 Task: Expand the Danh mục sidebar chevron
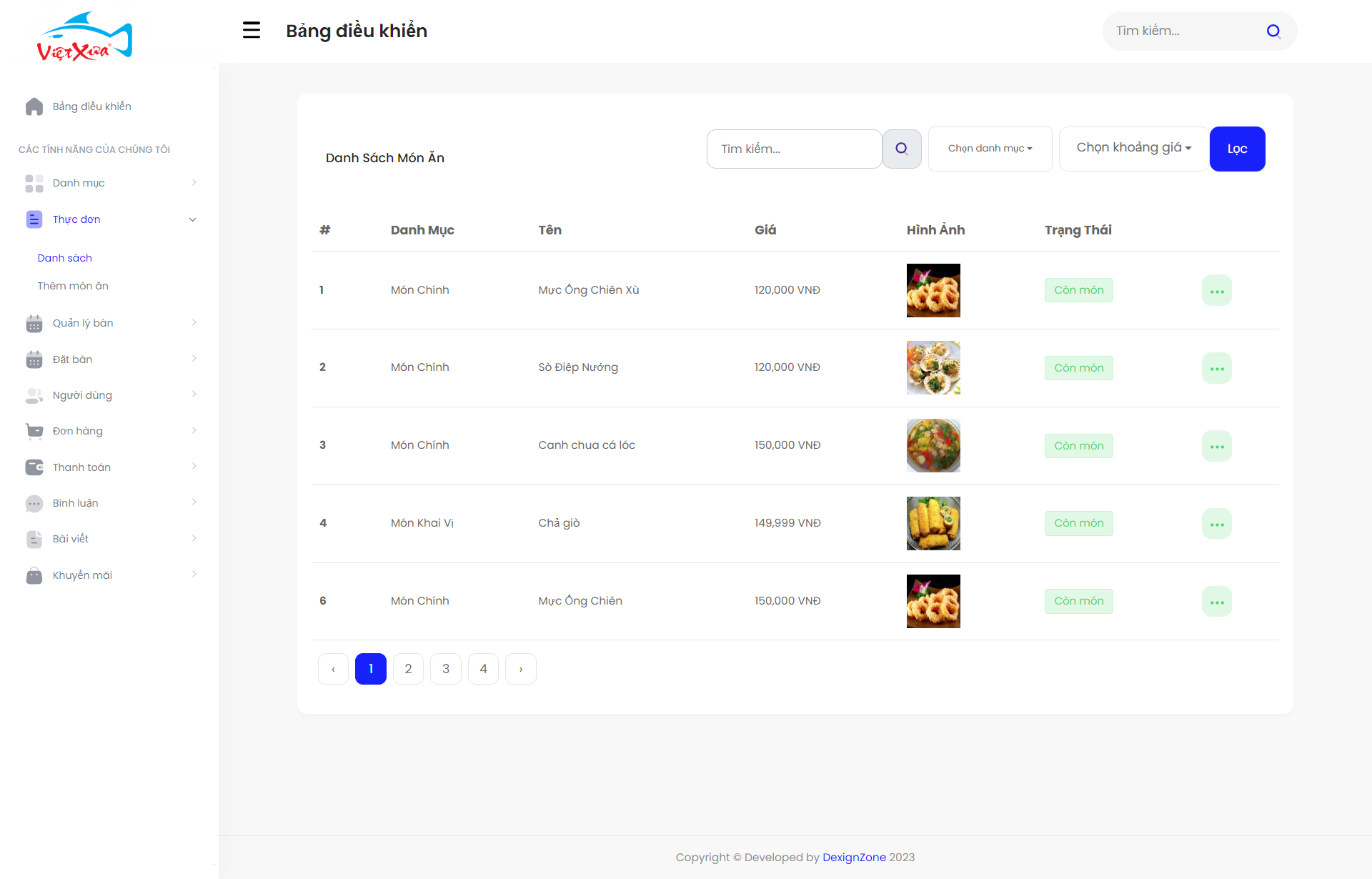[x=194, y=182]
